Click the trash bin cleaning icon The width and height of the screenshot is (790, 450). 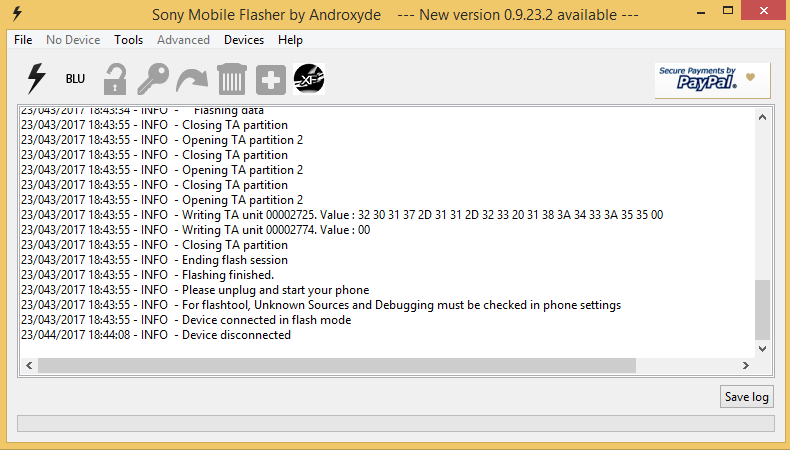[x=232, y=79]
